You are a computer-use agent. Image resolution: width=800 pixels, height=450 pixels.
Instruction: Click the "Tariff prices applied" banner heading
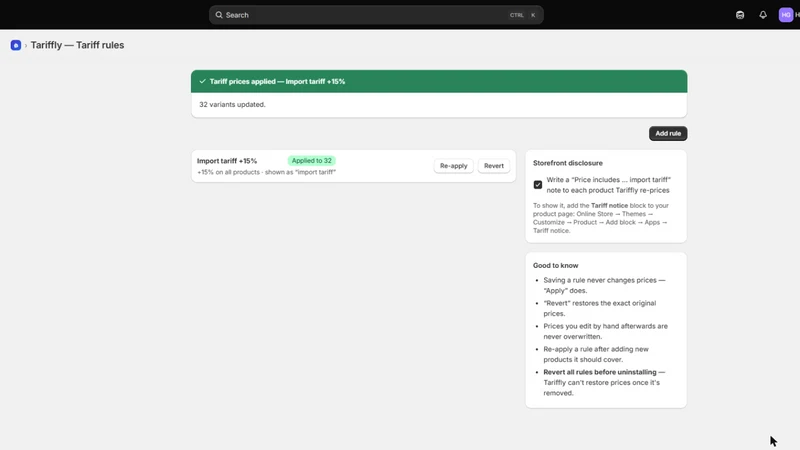pyautogui.click(x=277, y=81)
